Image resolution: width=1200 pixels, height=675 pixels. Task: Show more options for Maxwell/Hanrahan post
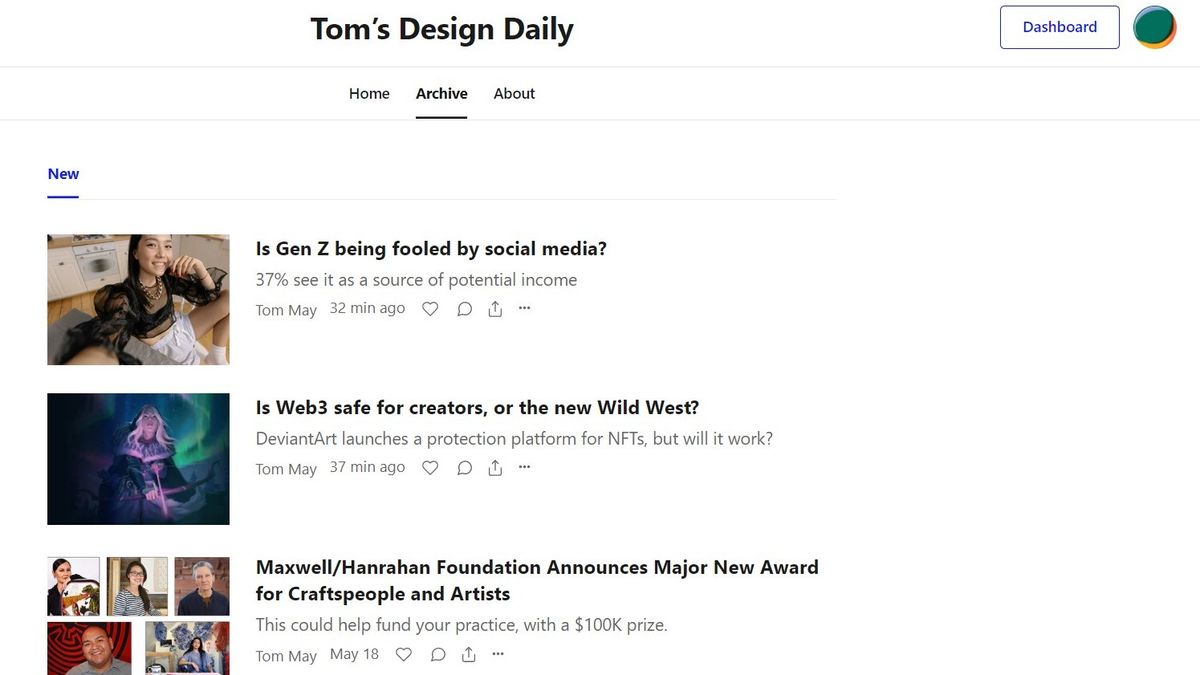[499, 654]
